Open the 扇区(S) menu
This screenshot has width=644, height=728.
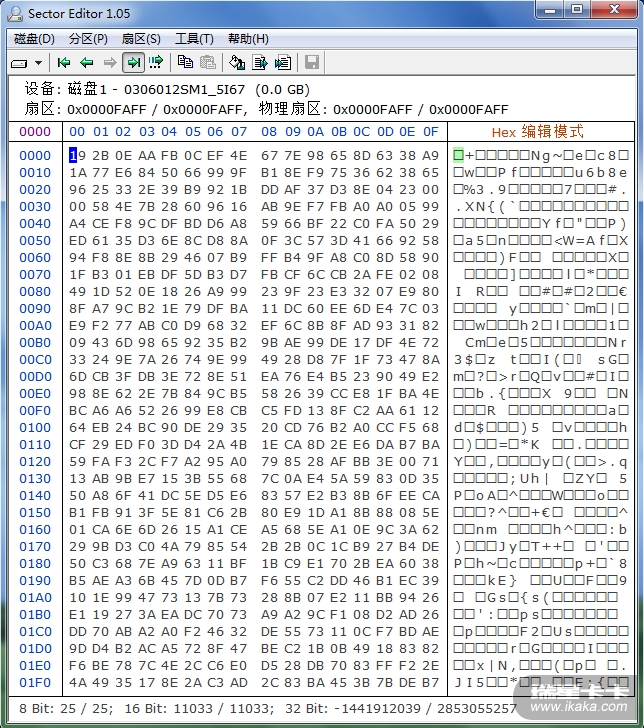click(x=141, y=39)
